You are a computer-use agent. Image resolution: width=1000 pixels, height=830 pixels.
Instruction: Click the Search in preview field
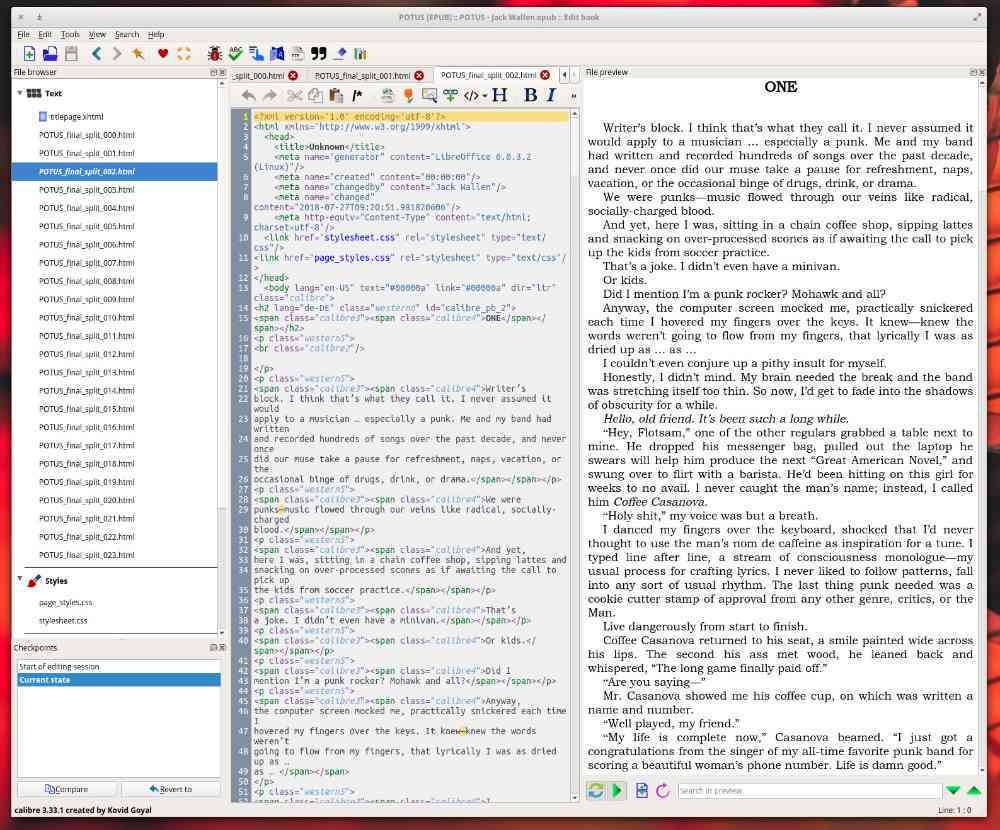809,790
